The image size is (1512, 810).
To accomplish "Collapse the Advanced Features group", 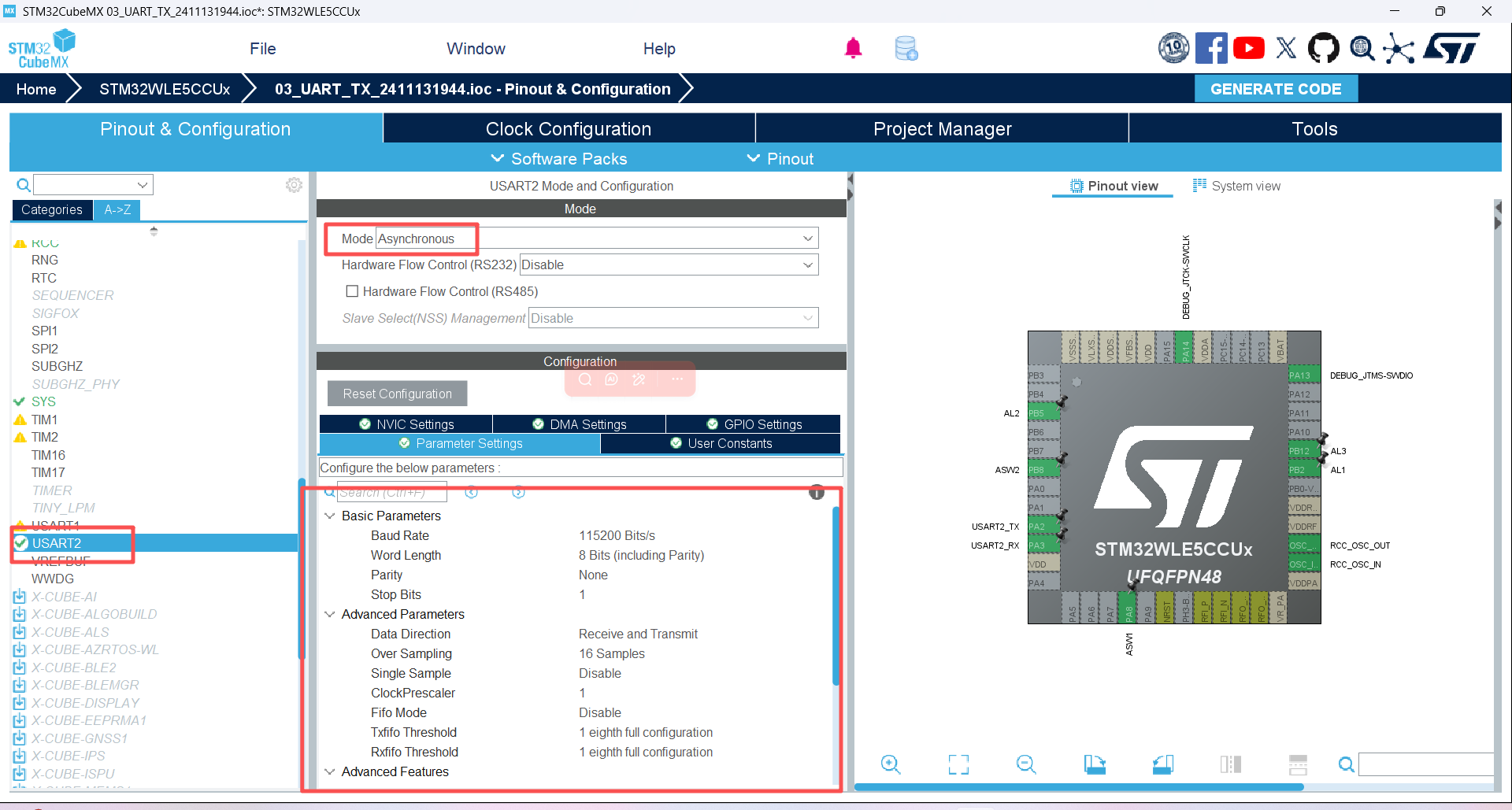I will (330, 772).
